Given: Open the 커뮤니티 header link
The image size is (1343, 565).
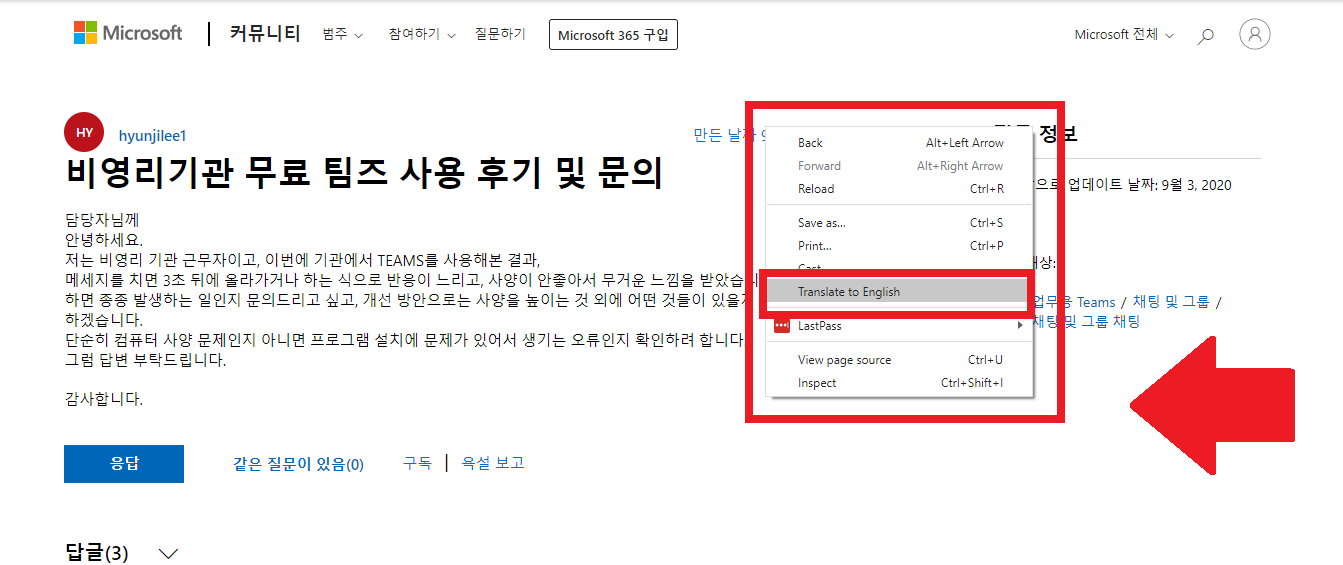Looking at the screenshot, I should pos(265,34).
